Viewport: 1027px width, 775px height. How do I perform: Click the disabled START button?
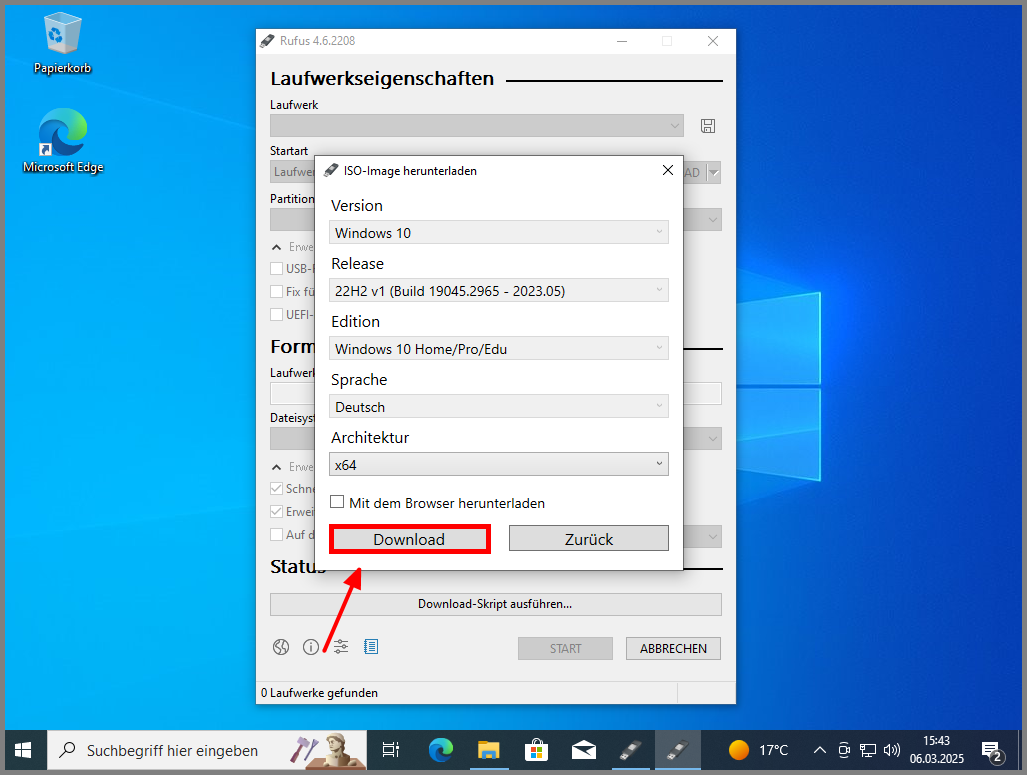(565, 649)
